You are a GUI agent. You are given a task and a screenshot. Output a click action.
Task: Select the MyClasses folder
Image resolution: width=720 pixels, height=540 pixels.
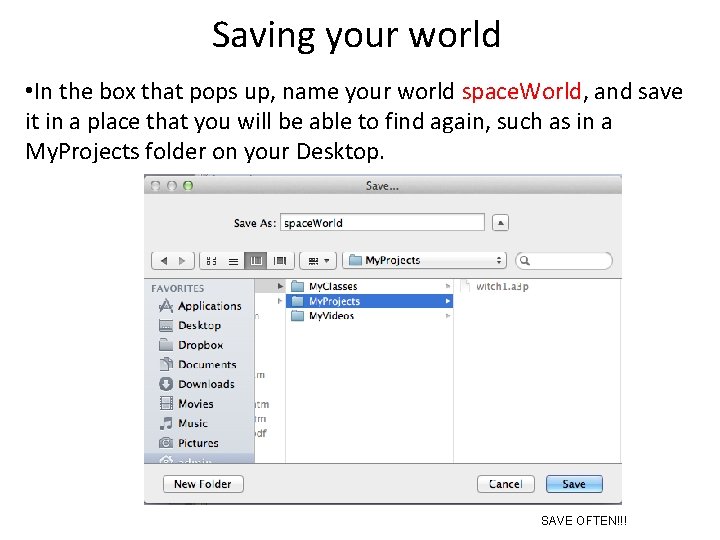[x=370, y=287]
